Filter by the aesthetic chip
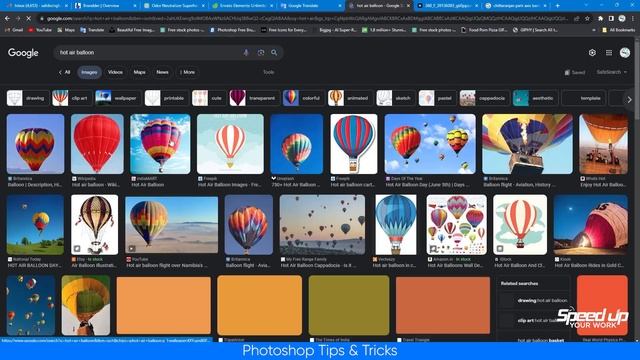 [535, 98]
